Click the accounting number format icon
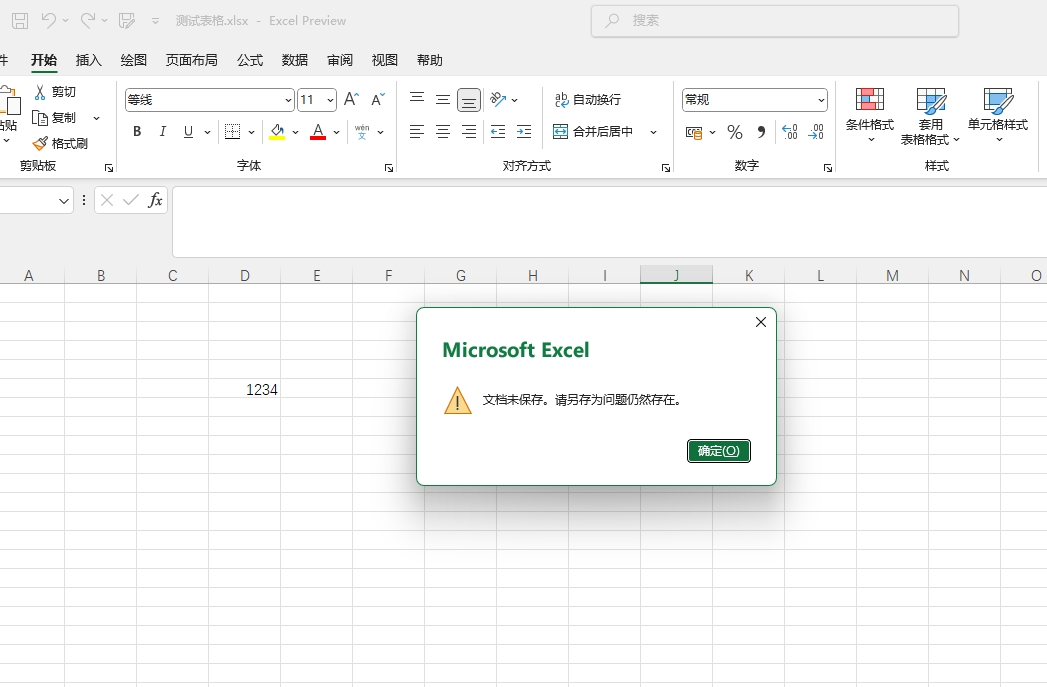1047x687 pixels. pyautogui.click(x=694, y=132)
